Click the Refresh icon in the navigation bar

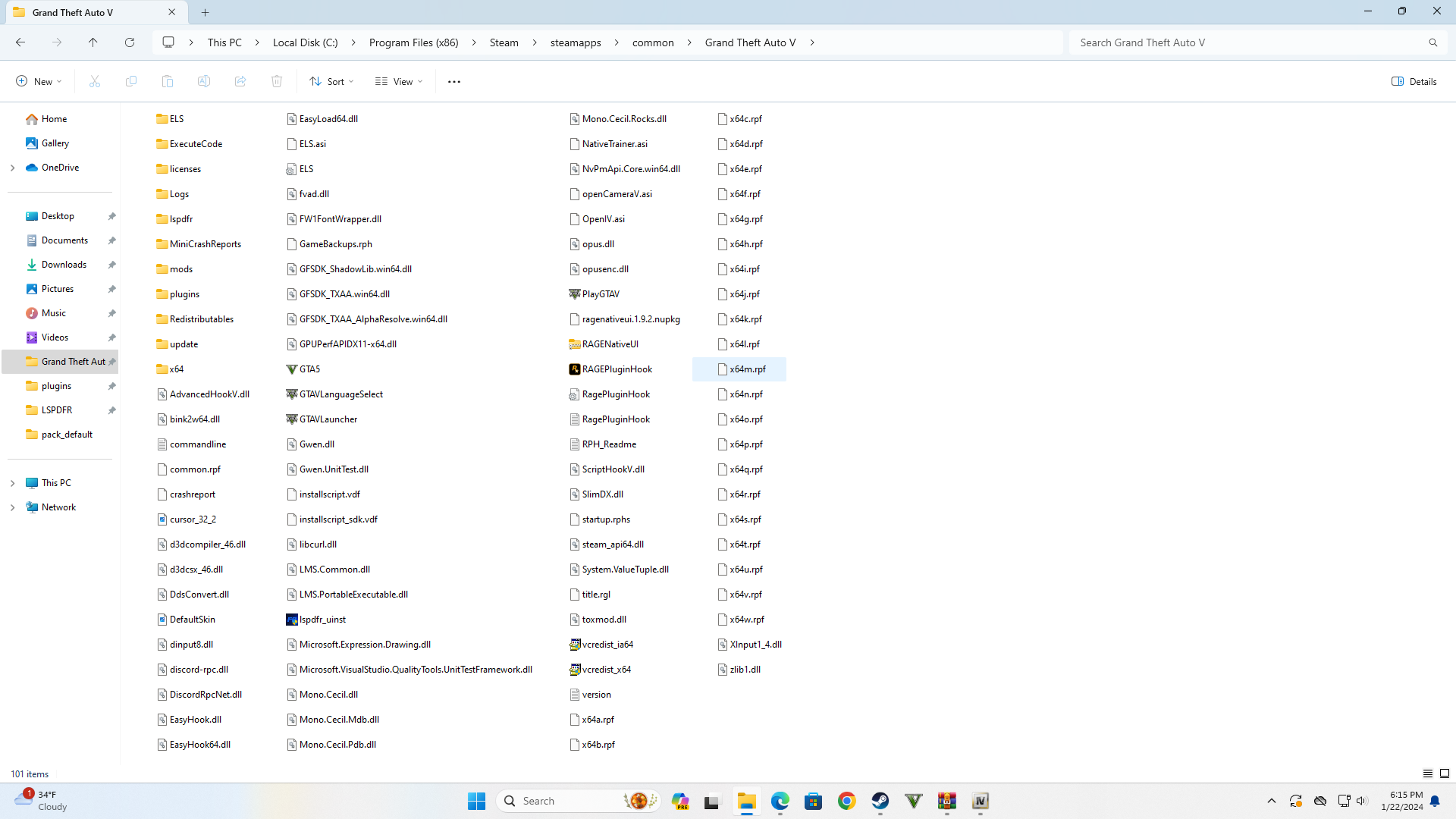tap(130, 42)
